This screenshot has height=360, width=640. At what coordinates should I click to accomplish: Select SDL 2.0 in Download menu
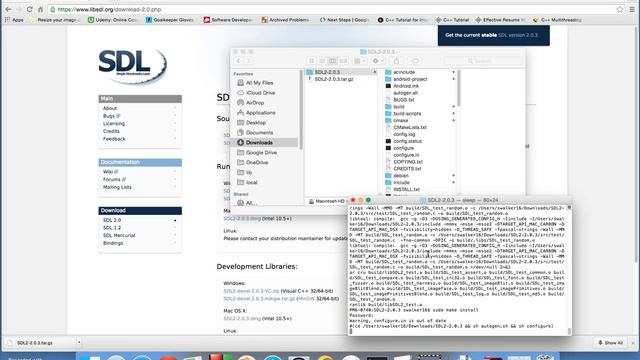(x=112, y=220)
